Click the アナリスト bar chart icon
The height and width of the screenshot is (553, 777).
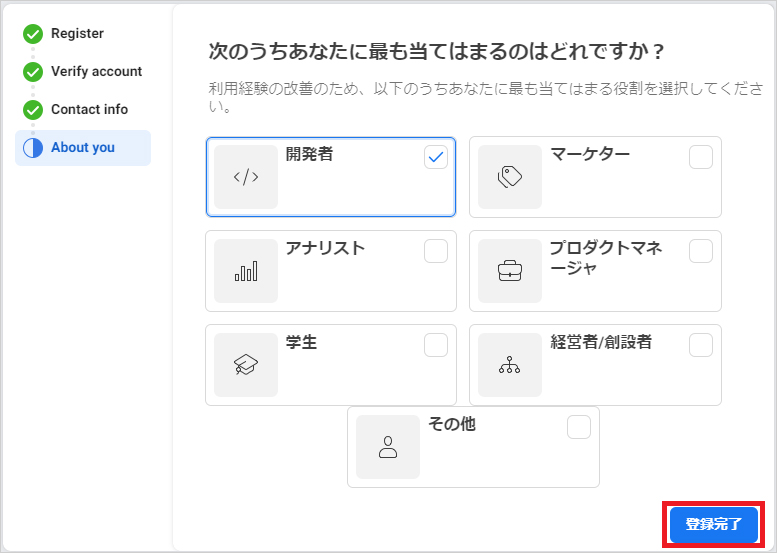pos(246,271)
